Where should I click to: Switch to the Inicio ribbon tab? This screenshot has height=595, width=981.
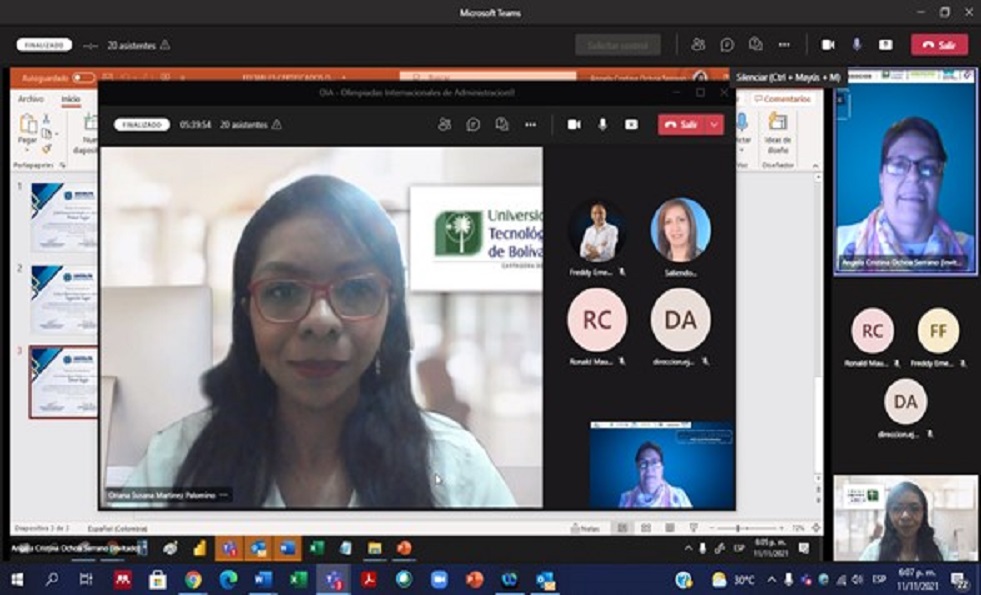coord(70,99)
